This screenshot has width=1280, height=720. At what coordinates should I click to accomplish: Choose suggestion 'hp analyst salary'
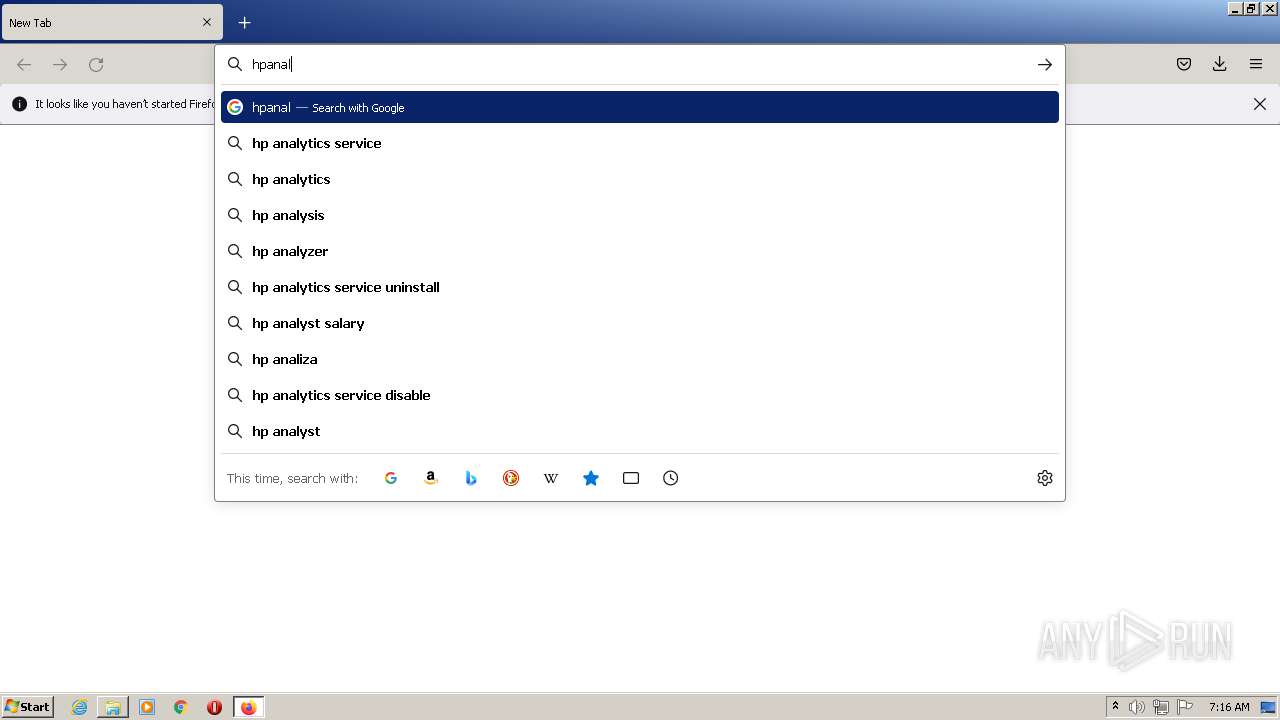coord(640,323)
